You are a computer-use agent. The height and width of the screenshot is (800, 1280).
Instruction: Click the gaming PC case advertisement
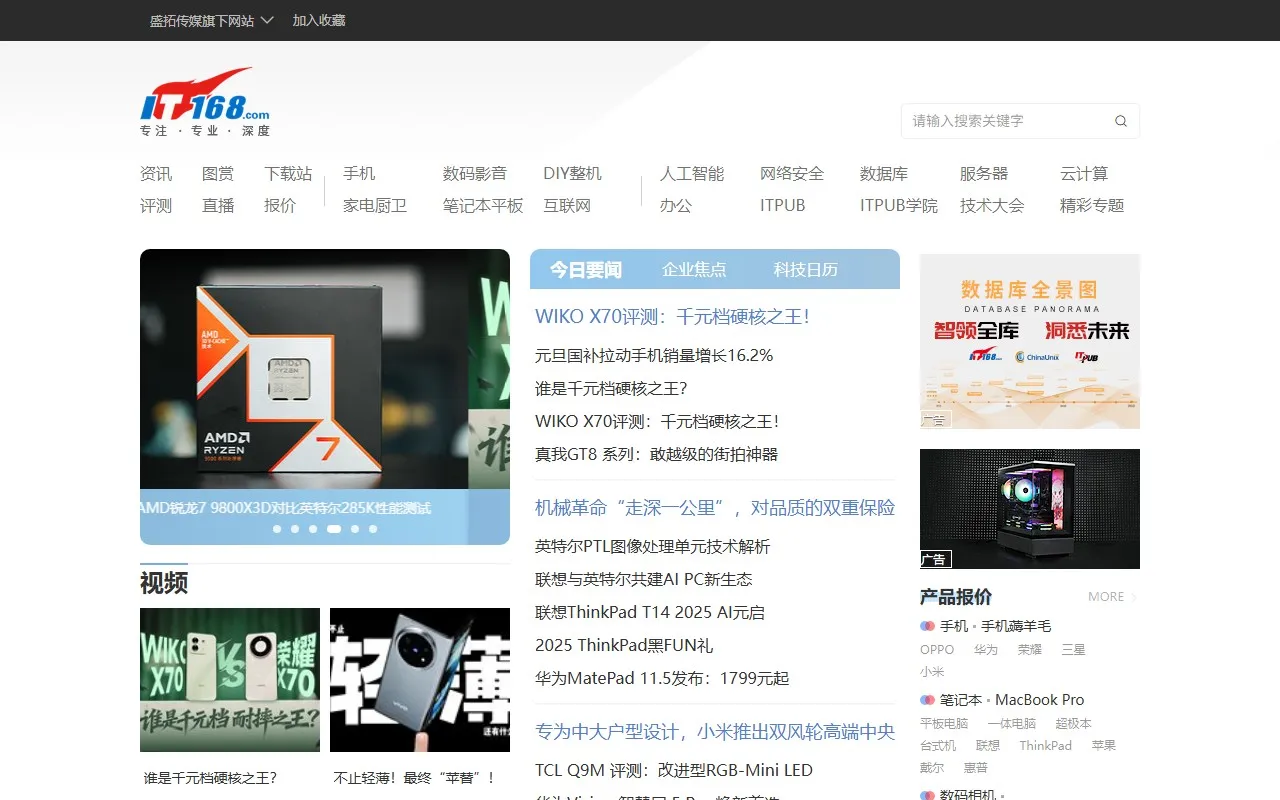click(1029, 509)
